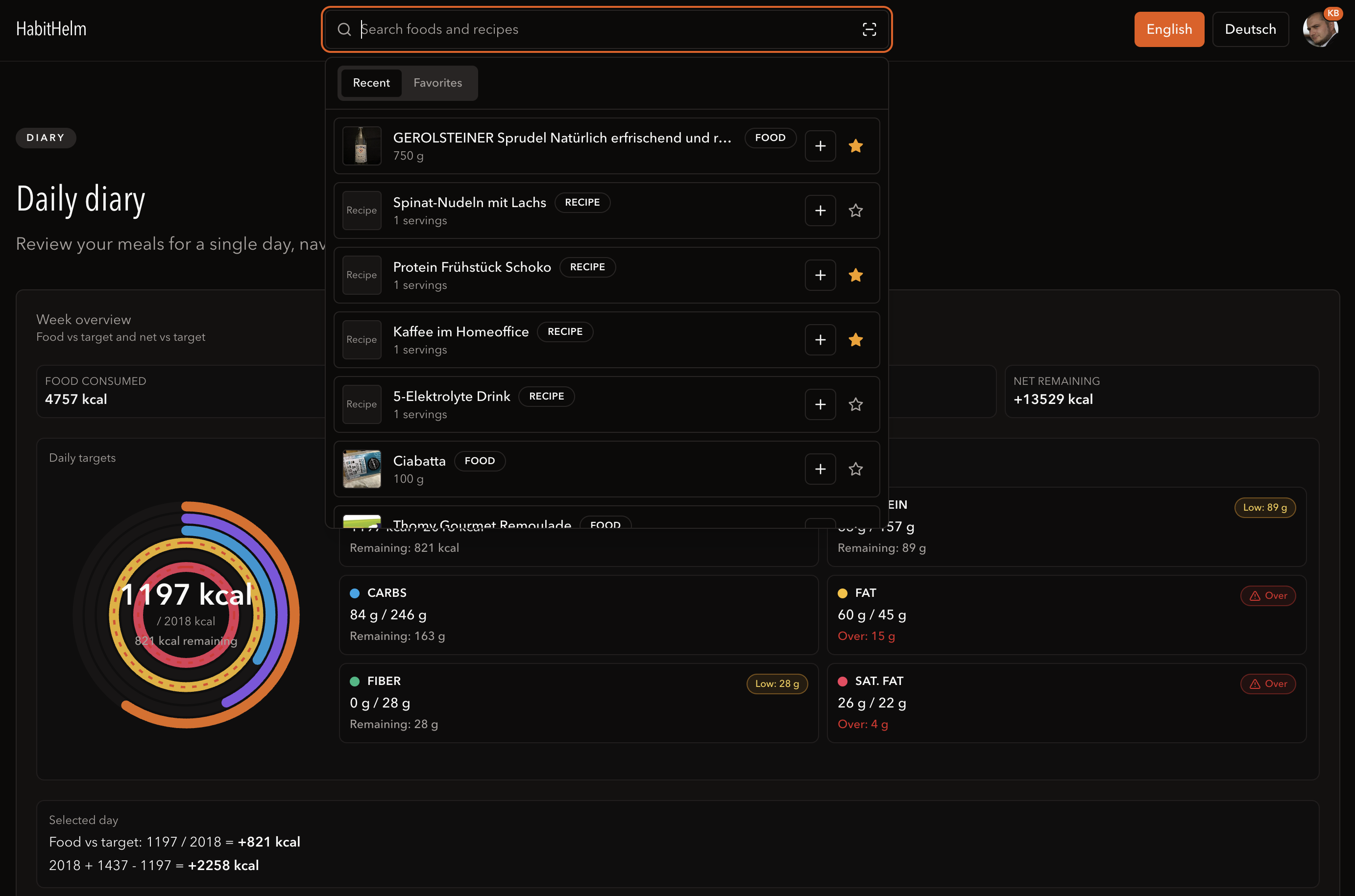Click the HabitHelm logo
This screenshot has width=1355, height=896.
pyautogui.click(x=51, y=28)
